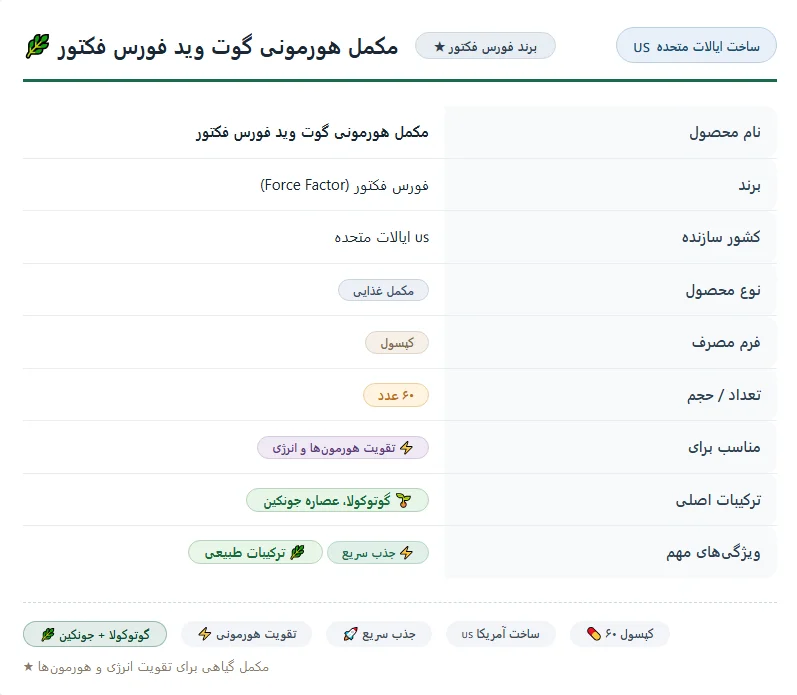Click the footer note مکمل گیاهی برای تقویت انرژی

[153, 667]
